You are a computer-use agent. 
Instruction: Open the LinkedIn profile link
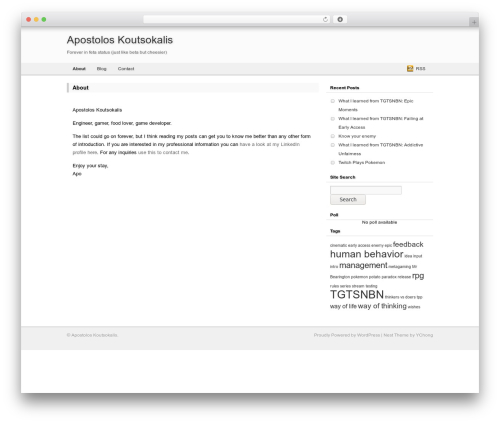click(x=270, y=144)
